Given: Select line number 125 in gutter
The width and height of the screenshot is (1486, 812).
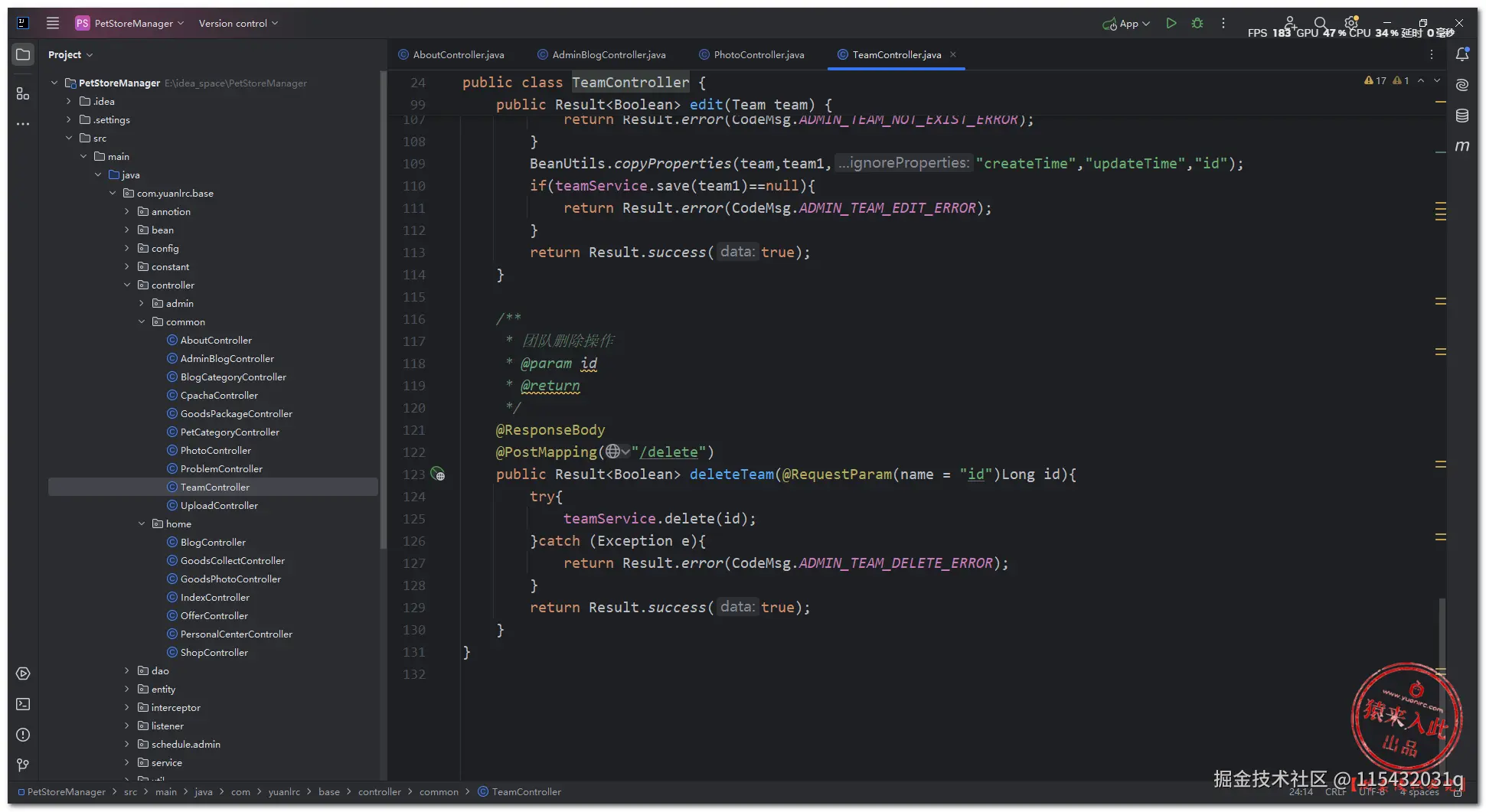Looking at the screenshot, I should pyautogui.click(x=414, y=519).
